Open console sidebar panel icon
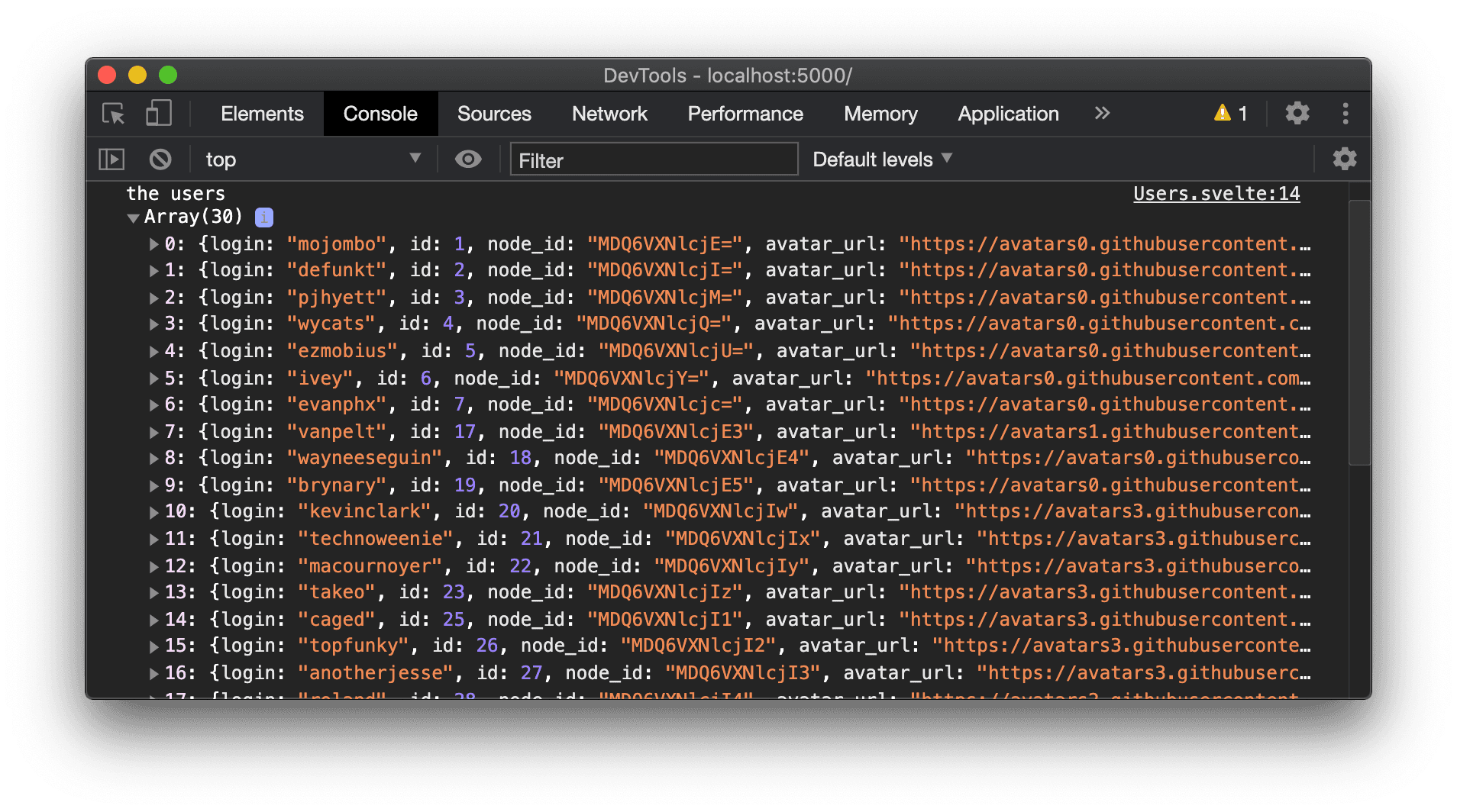 click(x=111, y=159)
